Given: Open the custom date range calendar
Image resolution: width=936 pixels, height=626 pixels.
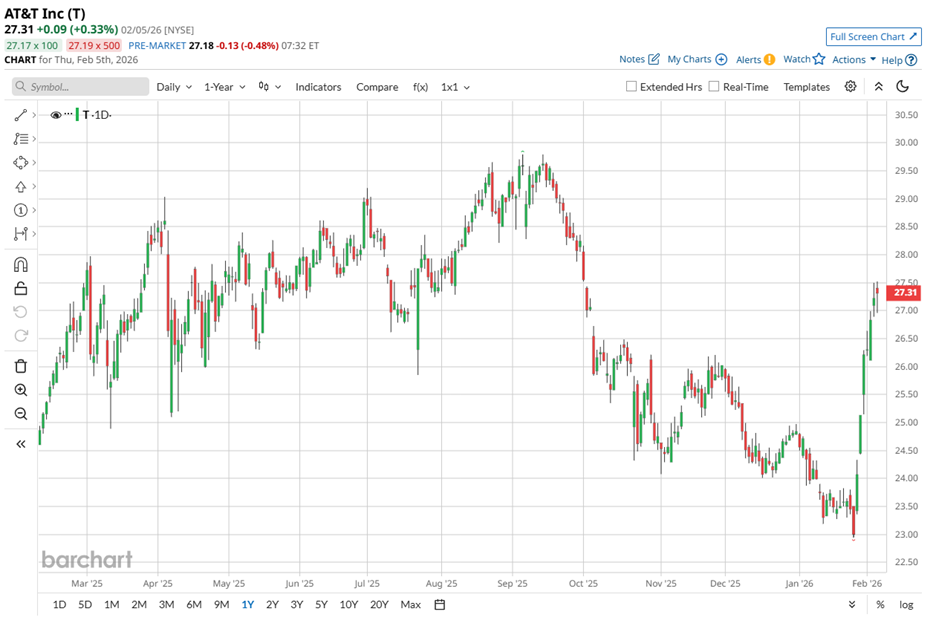Looking at the screenshot, I should tap(439, 605).
